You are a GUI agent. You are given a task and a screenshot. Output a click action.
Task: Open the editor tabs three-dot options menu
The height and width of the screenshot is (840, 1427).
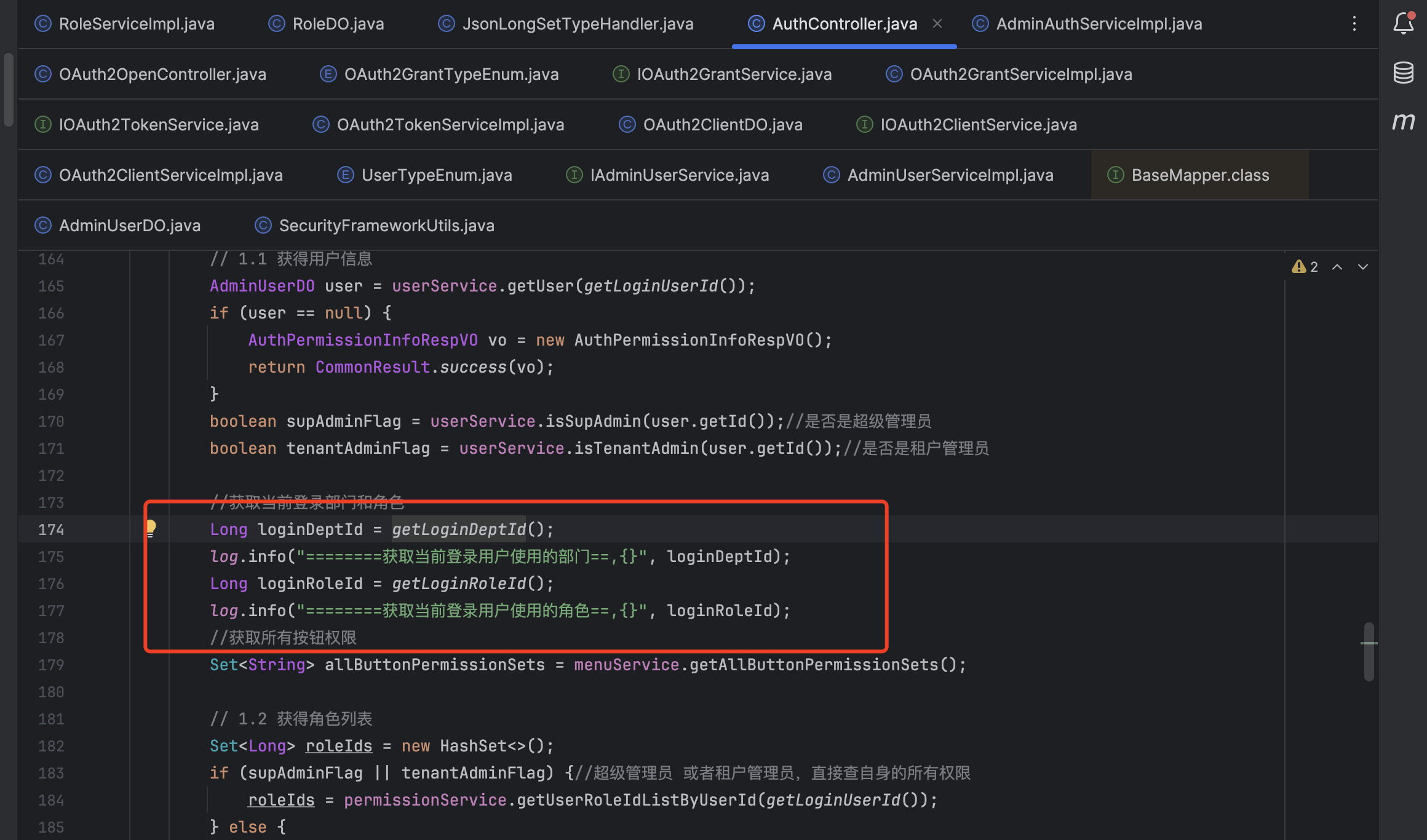(1354, 24)
